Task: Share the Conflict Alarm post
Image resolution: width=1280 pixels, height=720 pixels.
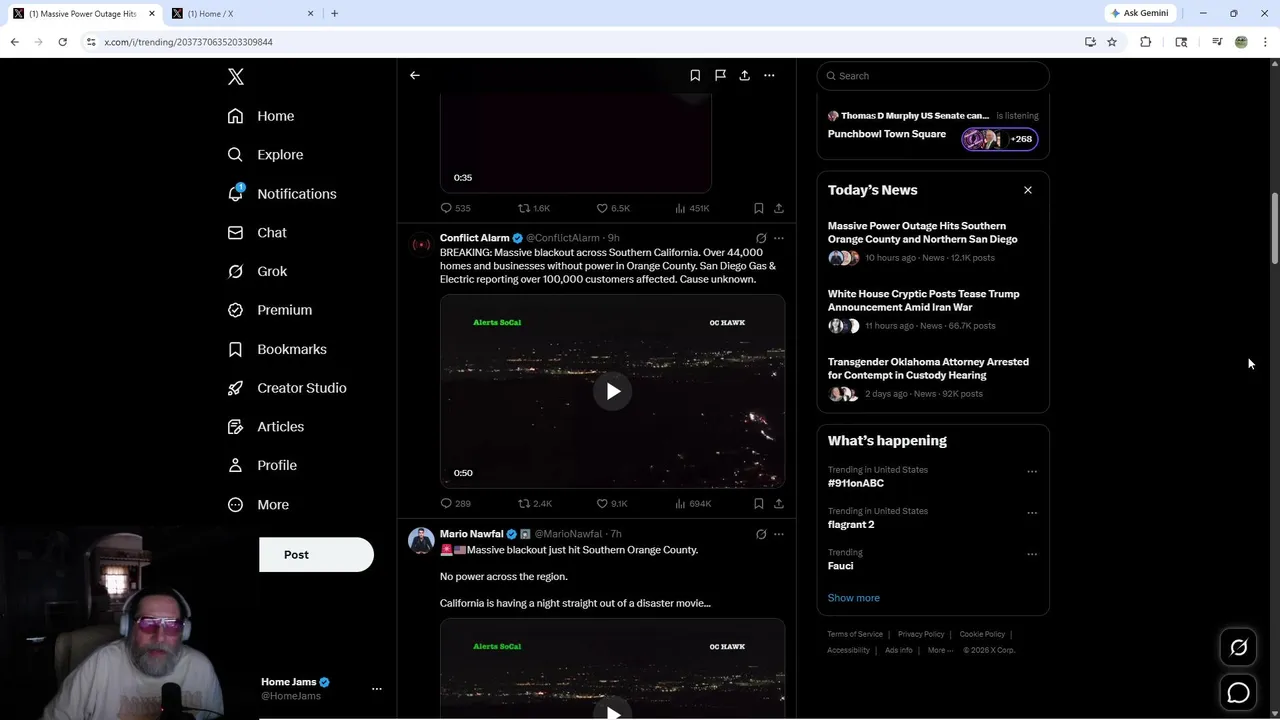Action: click(x=779, y=503)
